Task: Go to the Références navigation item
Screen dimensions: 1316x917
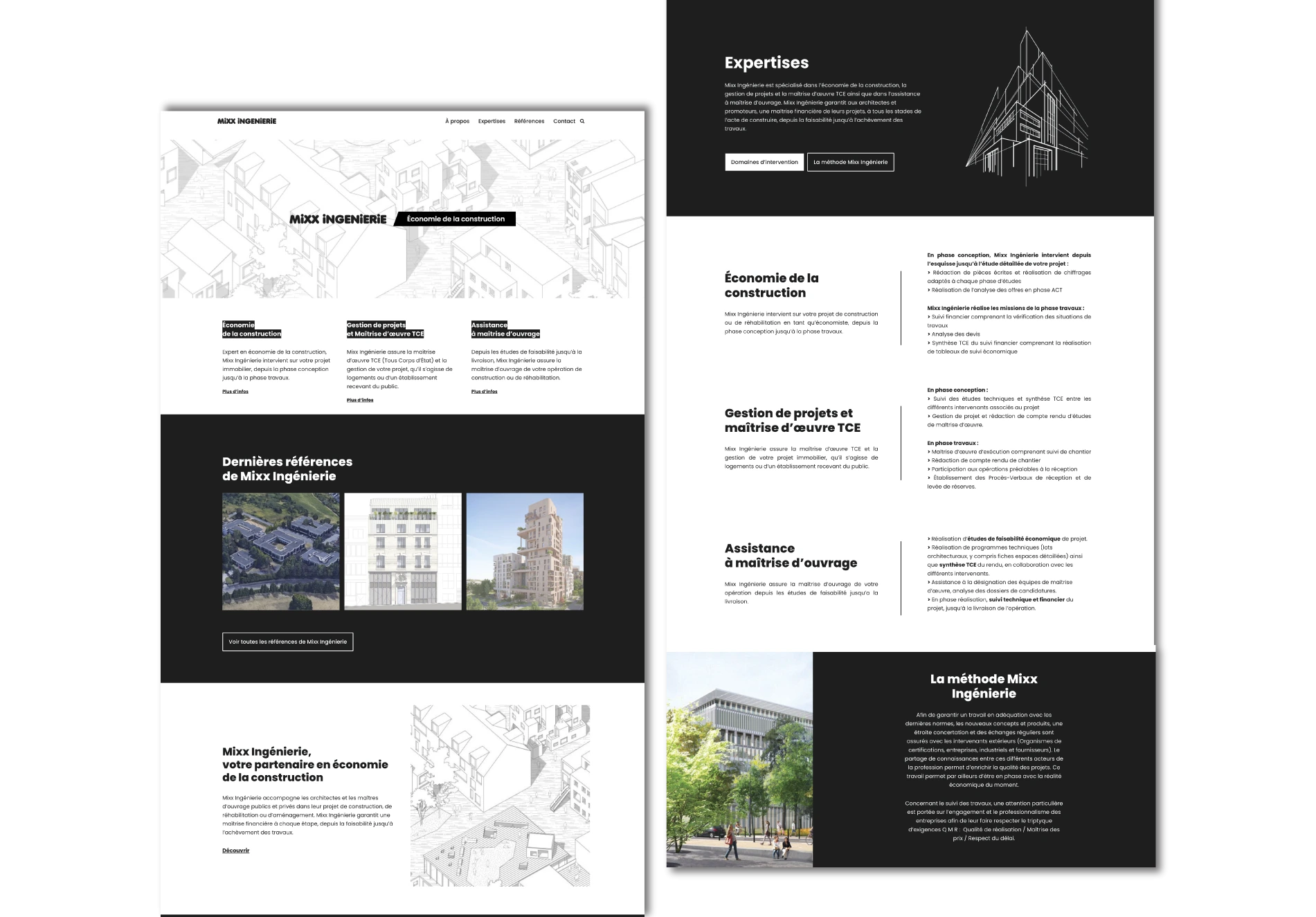Action: 529,121
